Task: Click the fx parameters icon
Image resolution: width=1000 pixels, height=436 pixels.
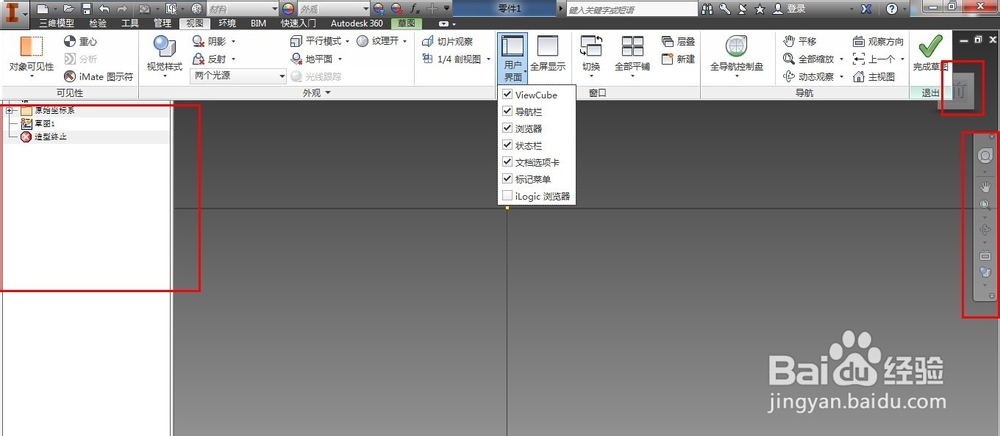Action: [415, 9]
